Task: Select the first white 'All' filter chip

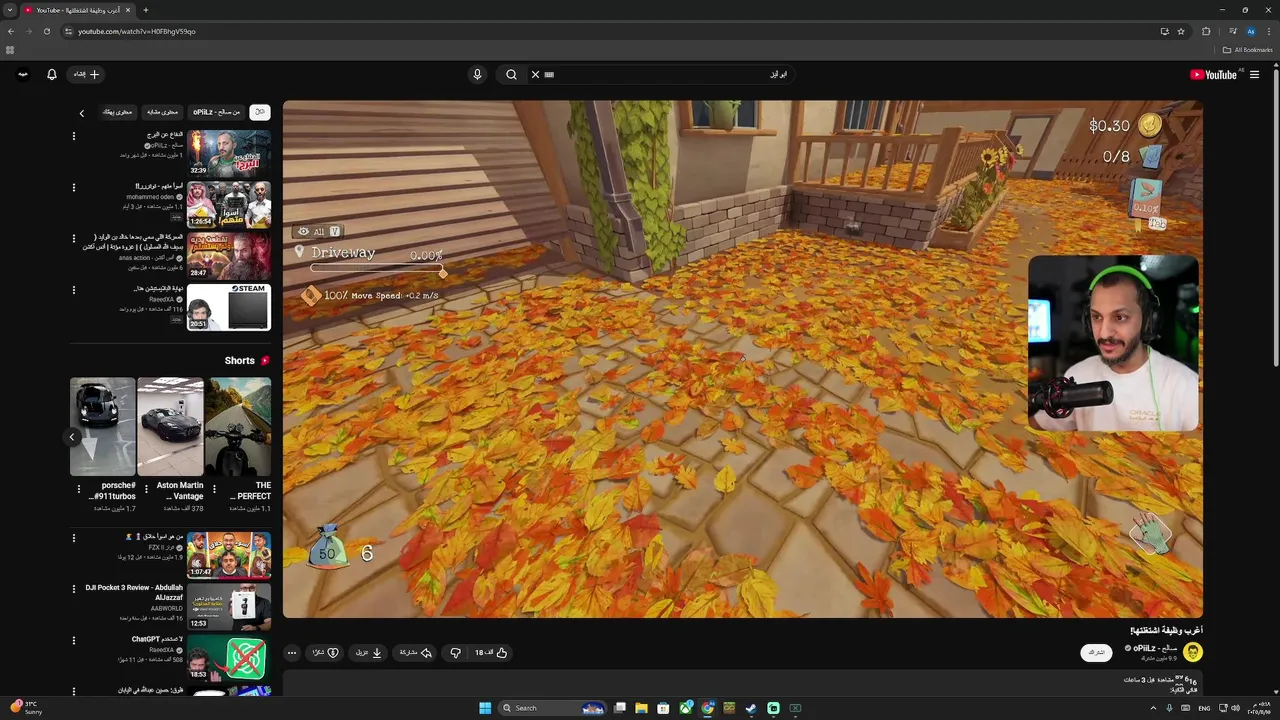Action: point(260,112)
